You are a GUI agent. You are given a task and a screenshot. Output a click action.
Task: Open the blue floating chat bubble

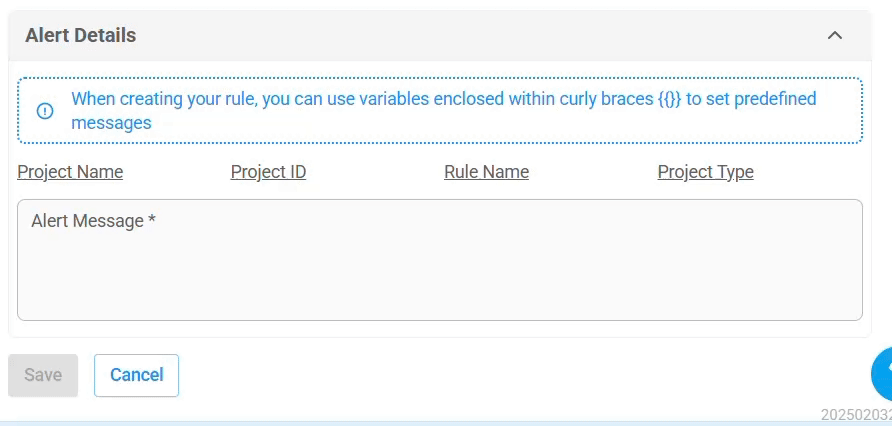pos(882,373)
